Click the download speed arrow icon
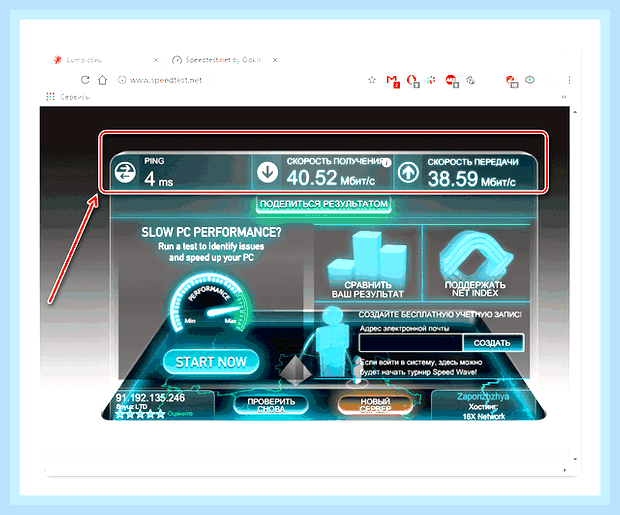The image size is (620, 515). click(268, 172)
